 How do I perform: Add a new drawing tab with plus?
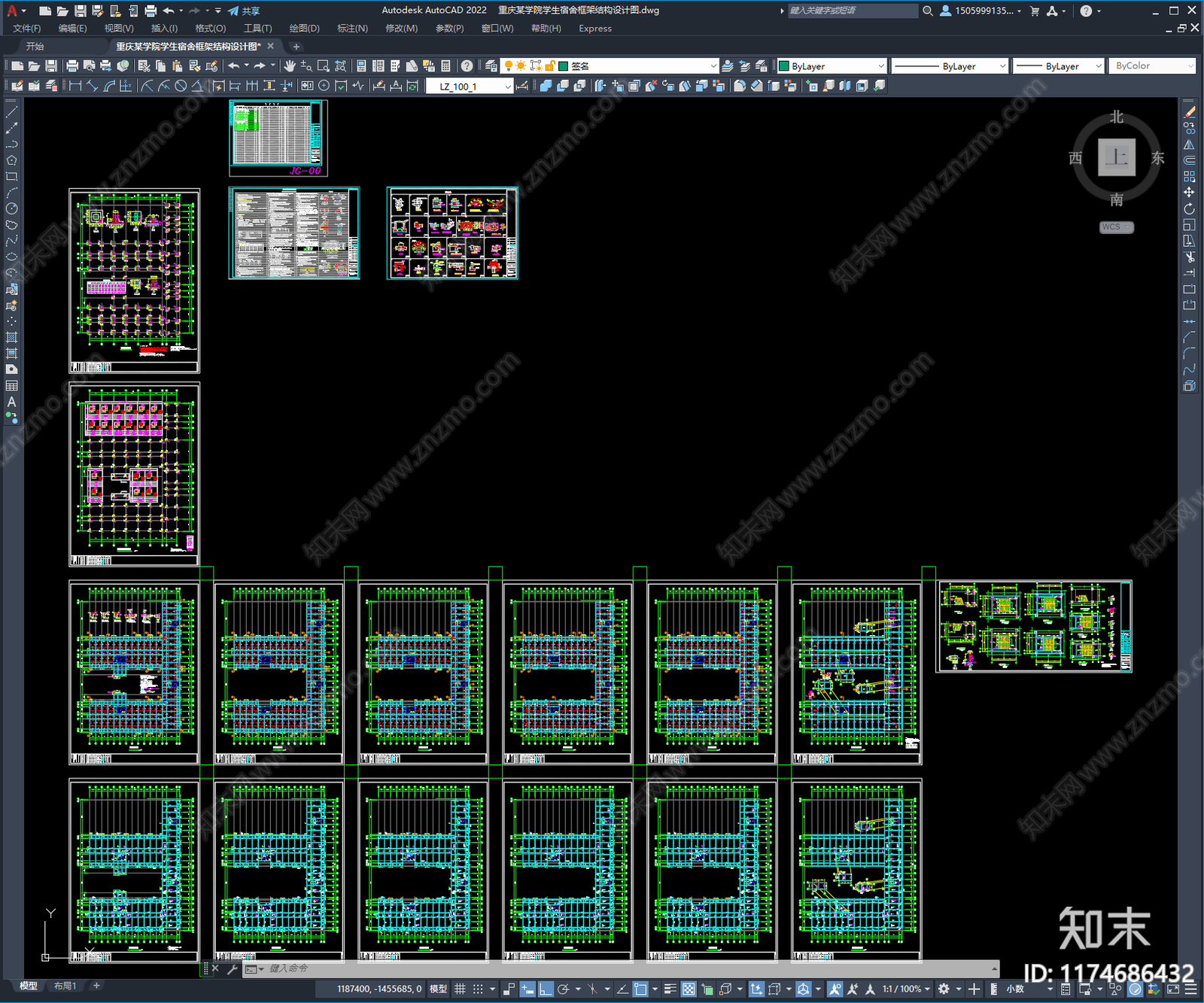point(296,47)
